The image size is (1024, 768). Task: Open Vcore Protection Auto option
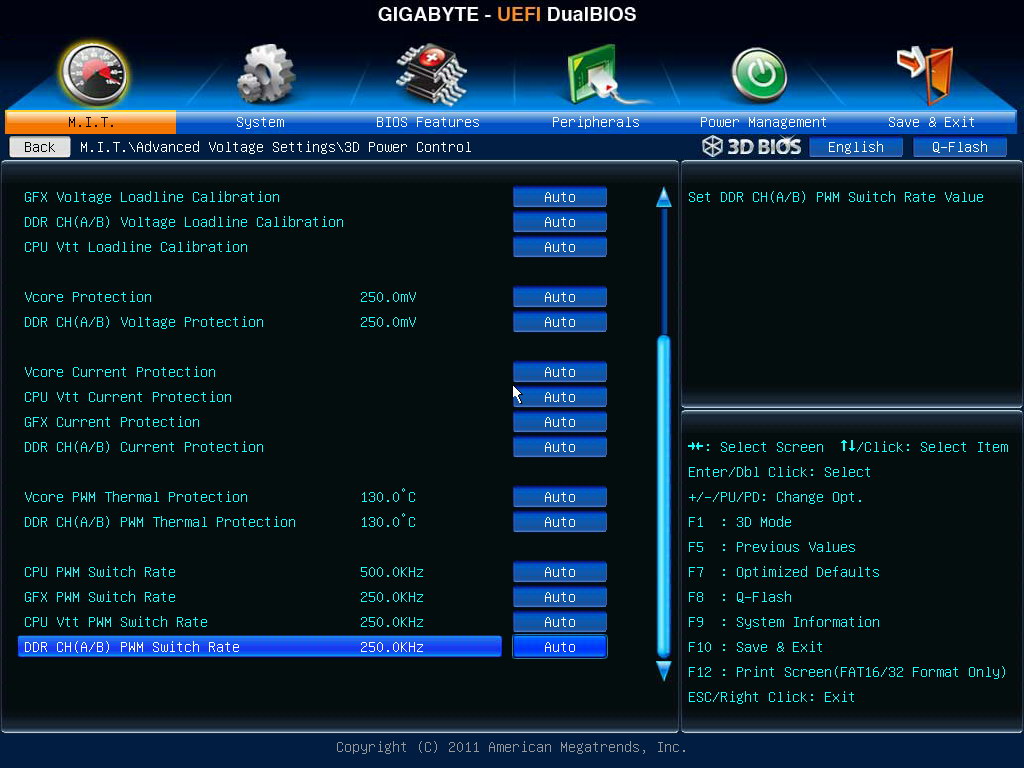pyautogui.click(x=560, y=297)
